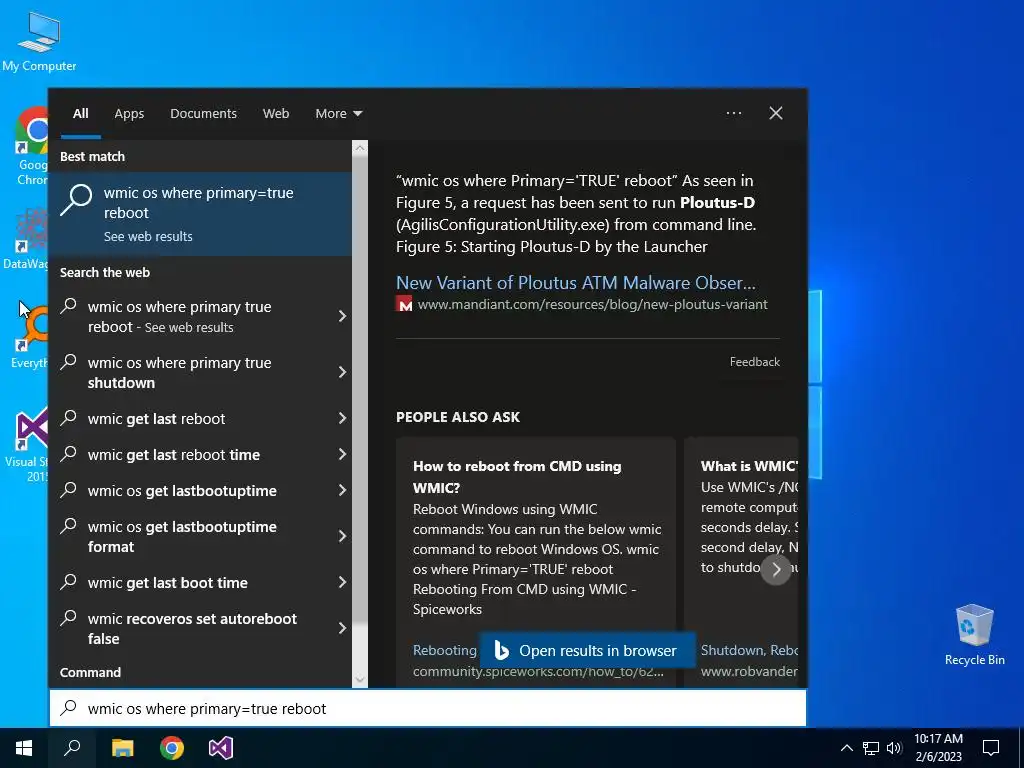Select the Visual Studio desktop shortcut
Viewport: 1024px width, 768px height.
point(27,445)
